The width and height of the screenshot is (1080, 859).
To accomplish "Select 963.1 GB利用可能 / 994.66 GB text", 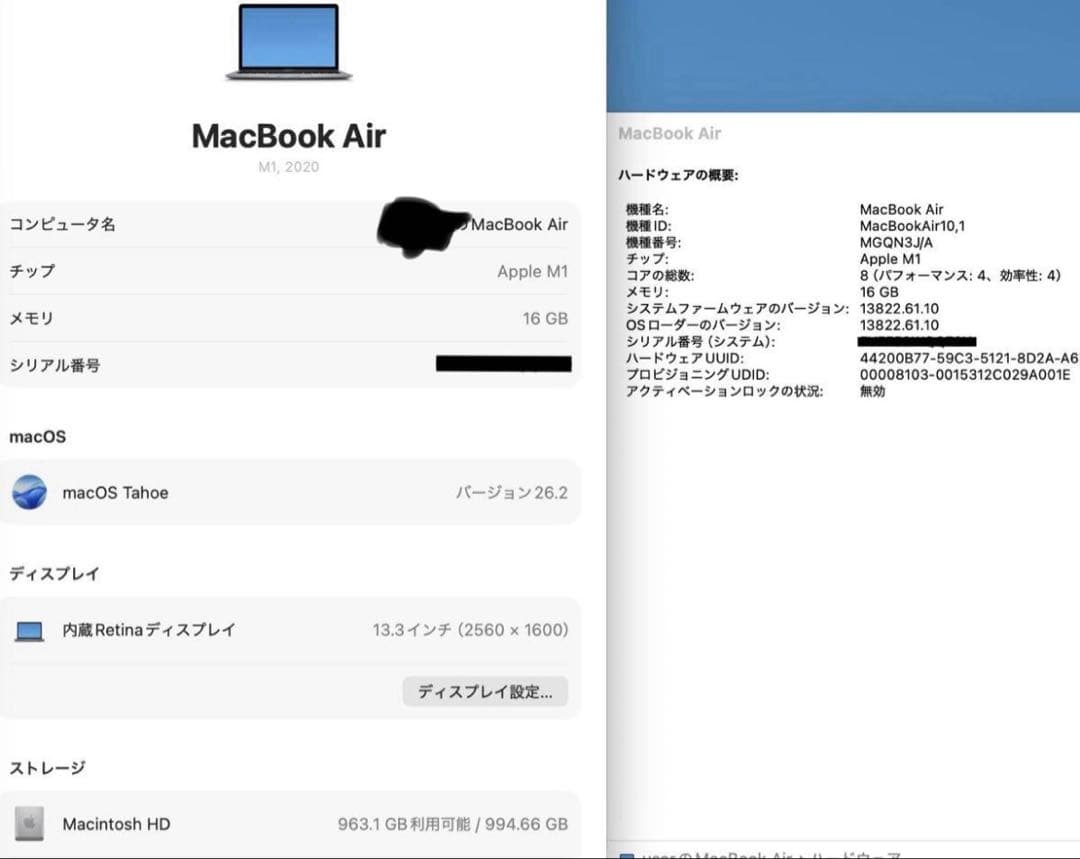I will click(x=453, y=824).
